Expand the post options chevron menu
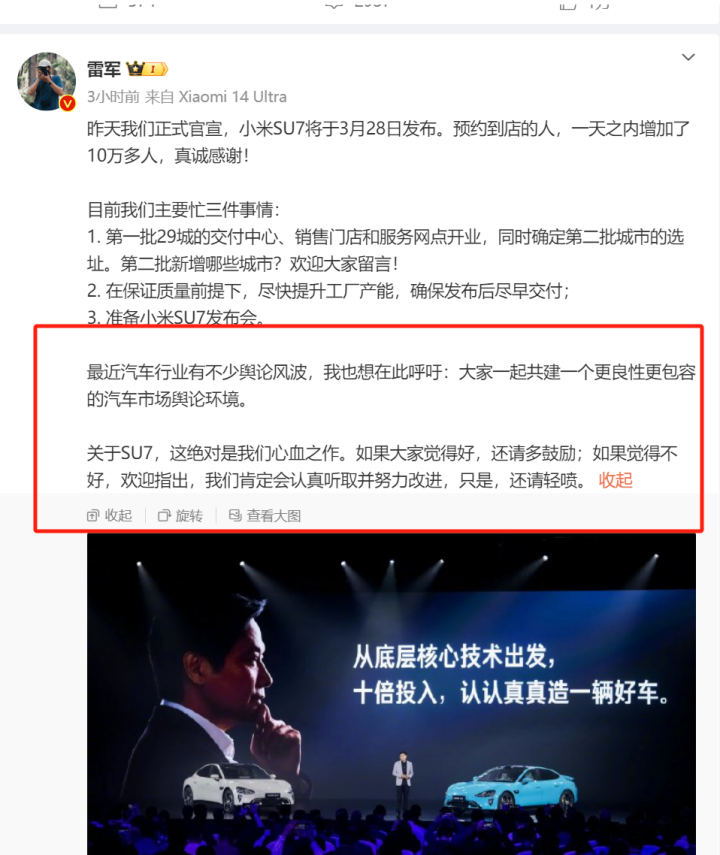This screenshot has width=720, height=855. [x=688, y=57]
